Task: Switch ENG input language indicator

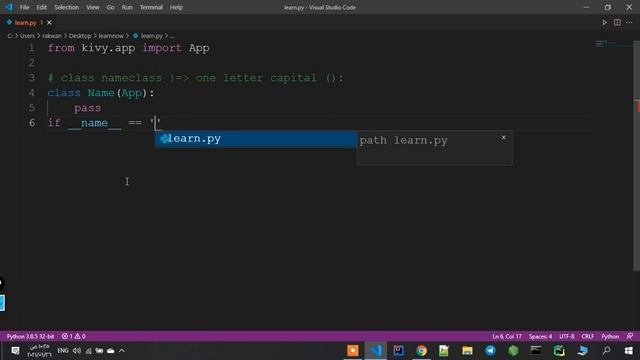Action: 62,351
